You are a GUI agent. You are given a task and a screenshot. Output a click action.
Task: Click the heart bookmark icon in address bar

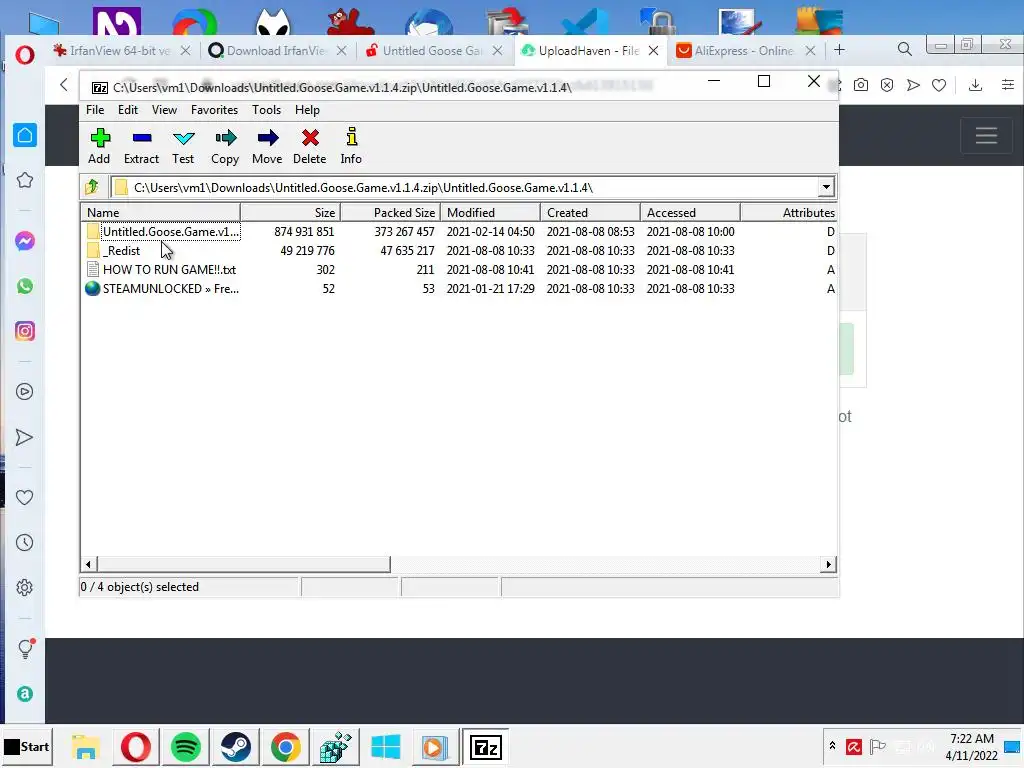pyautogui.click(x=939, y=85)
